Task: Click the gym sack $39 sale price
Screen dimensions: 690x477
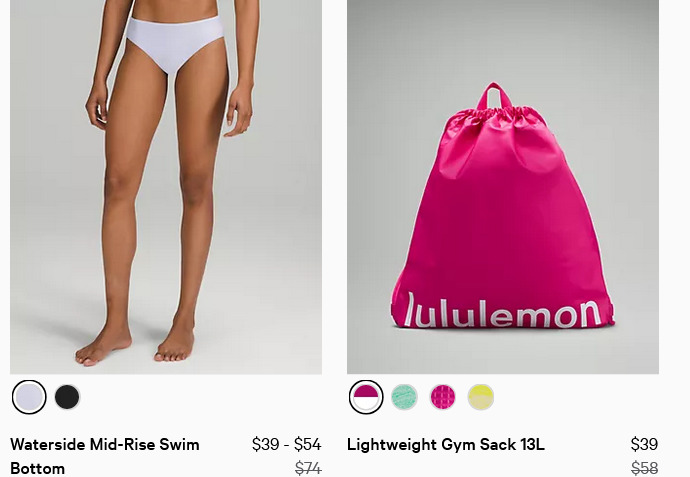Action: click(x=644, y=444)
